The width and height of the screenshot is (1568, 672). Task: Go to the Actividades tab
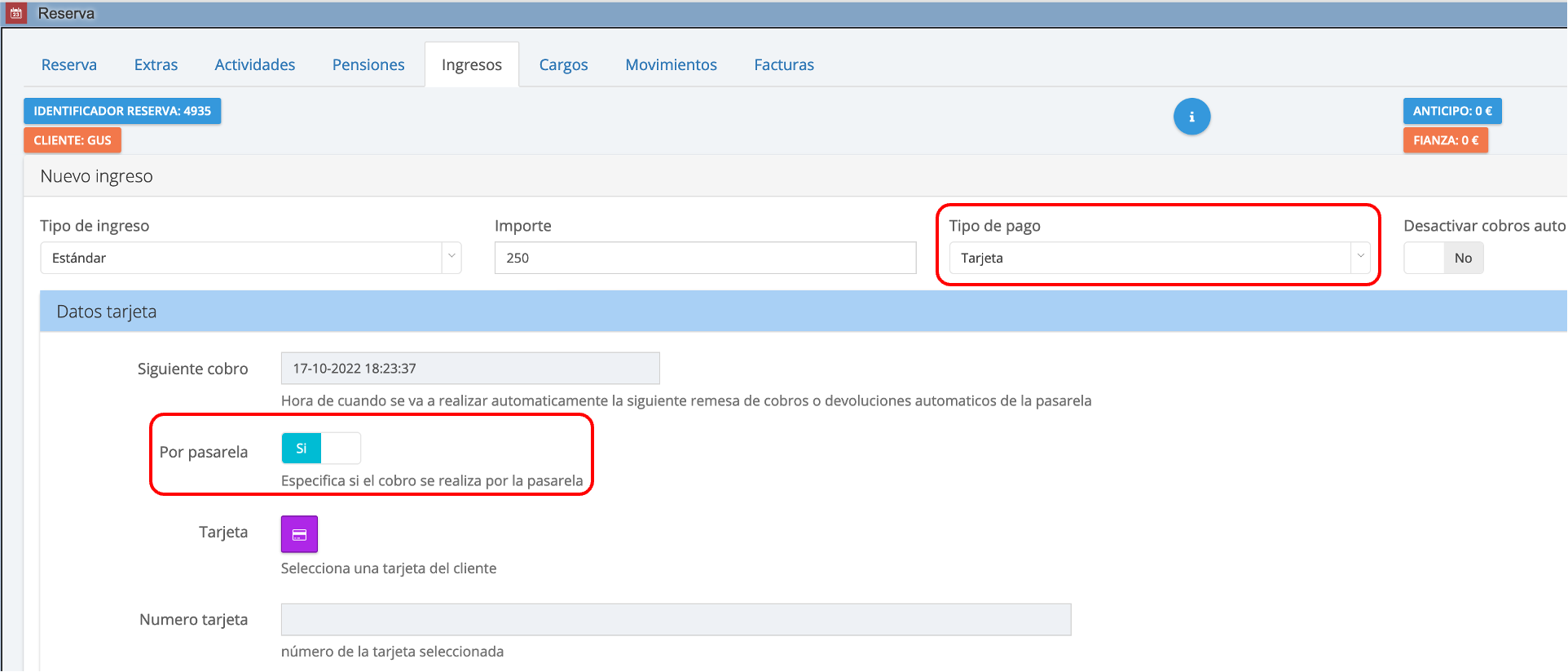255,64
